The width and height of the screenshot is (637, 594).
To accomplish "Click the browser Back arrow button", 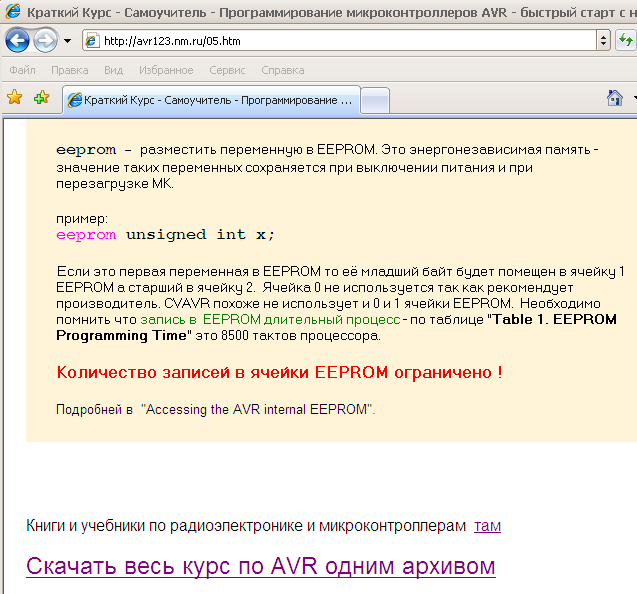I will 17,41.
